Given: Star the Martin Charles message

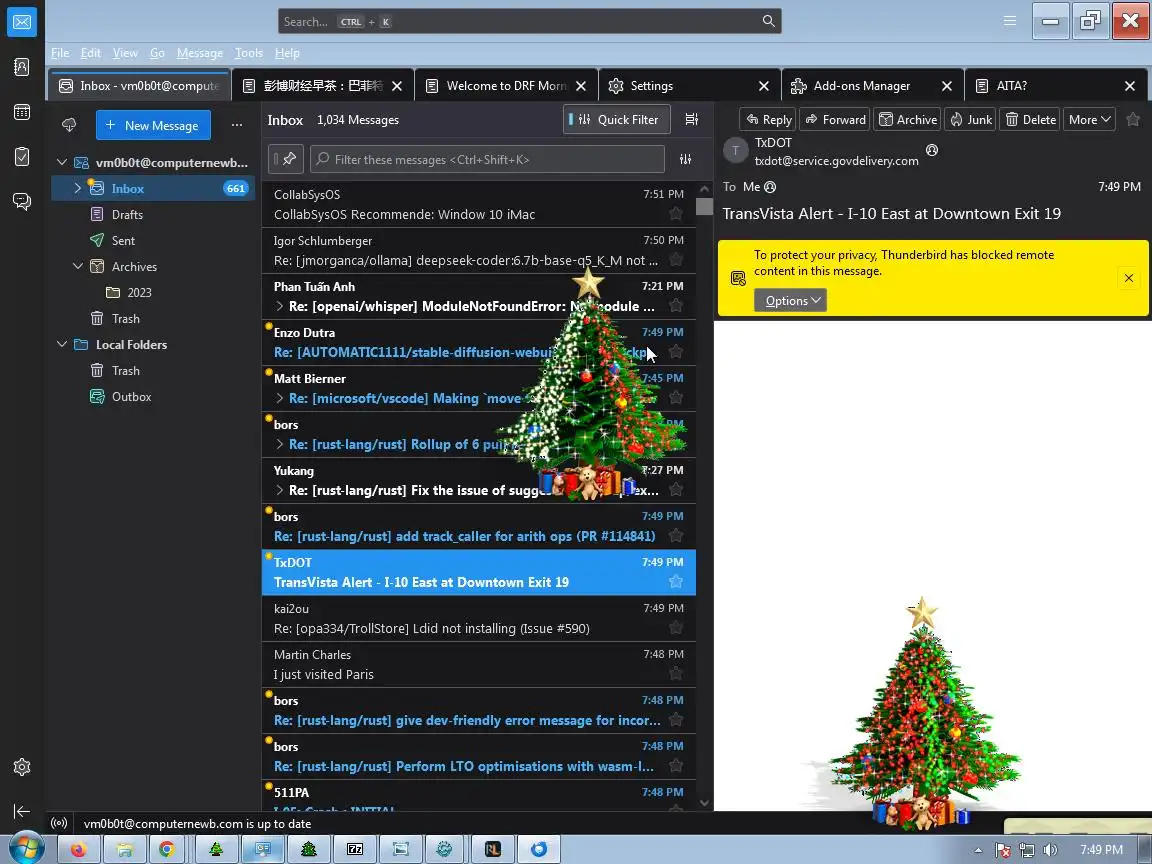Looking at the screenshot, I should [x=676, y=674].
